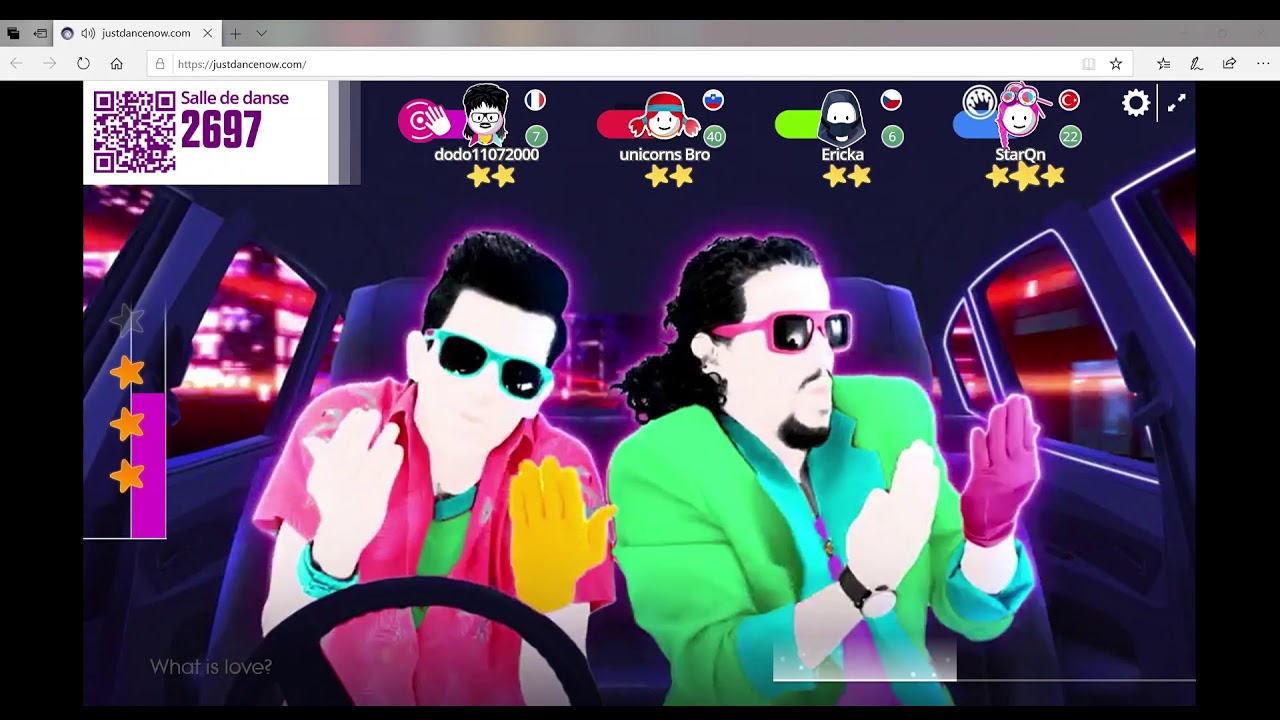Click the Ericka name label

click(x=842, y=155)
